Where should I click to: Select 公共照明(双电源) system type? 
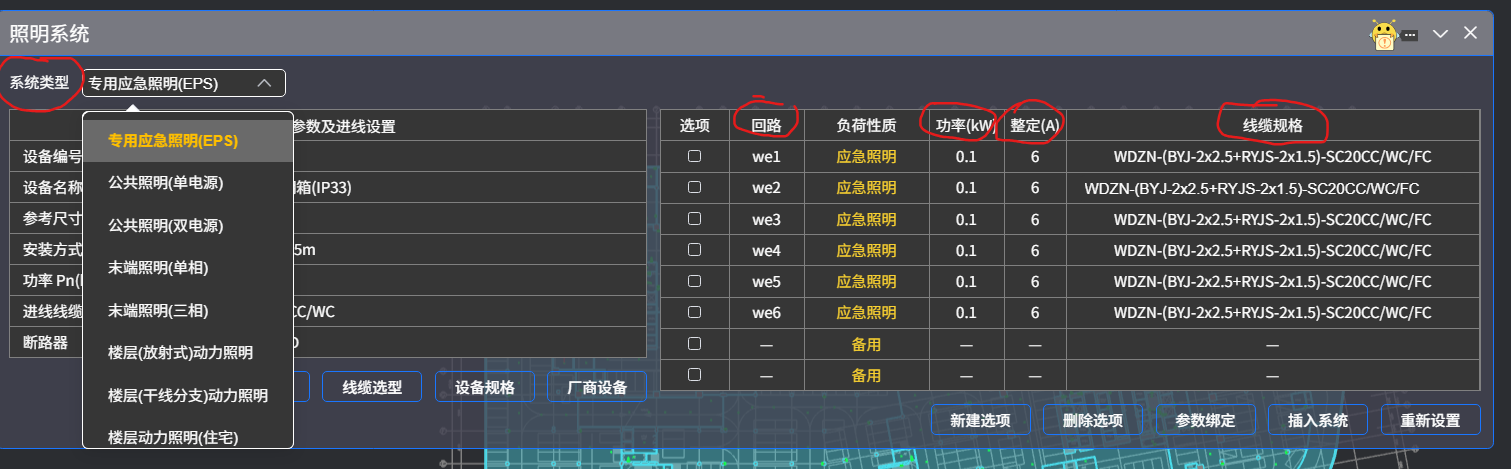(x=165, y=225)
